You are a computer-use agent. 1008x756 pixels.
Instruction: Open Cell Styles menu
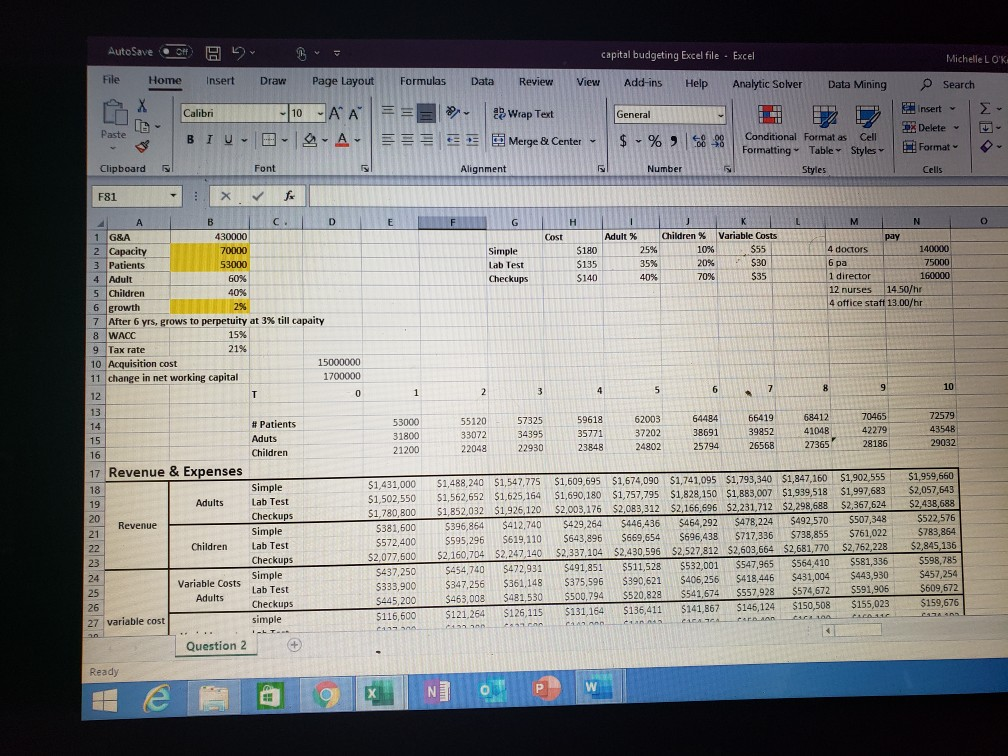(x=867, y=132)
